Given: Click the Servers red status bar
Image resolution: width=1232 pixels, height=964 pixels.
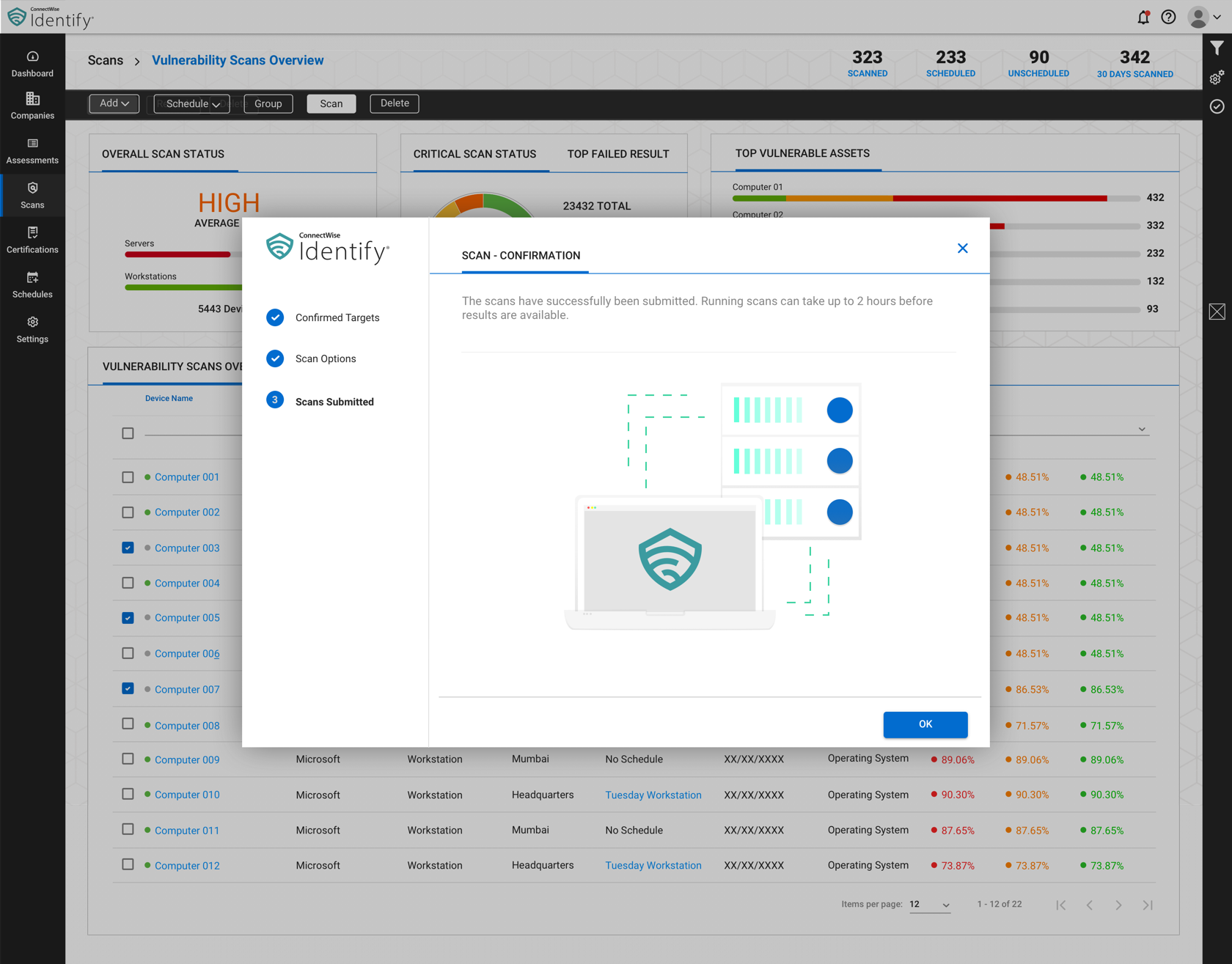Looking at the screenshot, I should (177, 254).
